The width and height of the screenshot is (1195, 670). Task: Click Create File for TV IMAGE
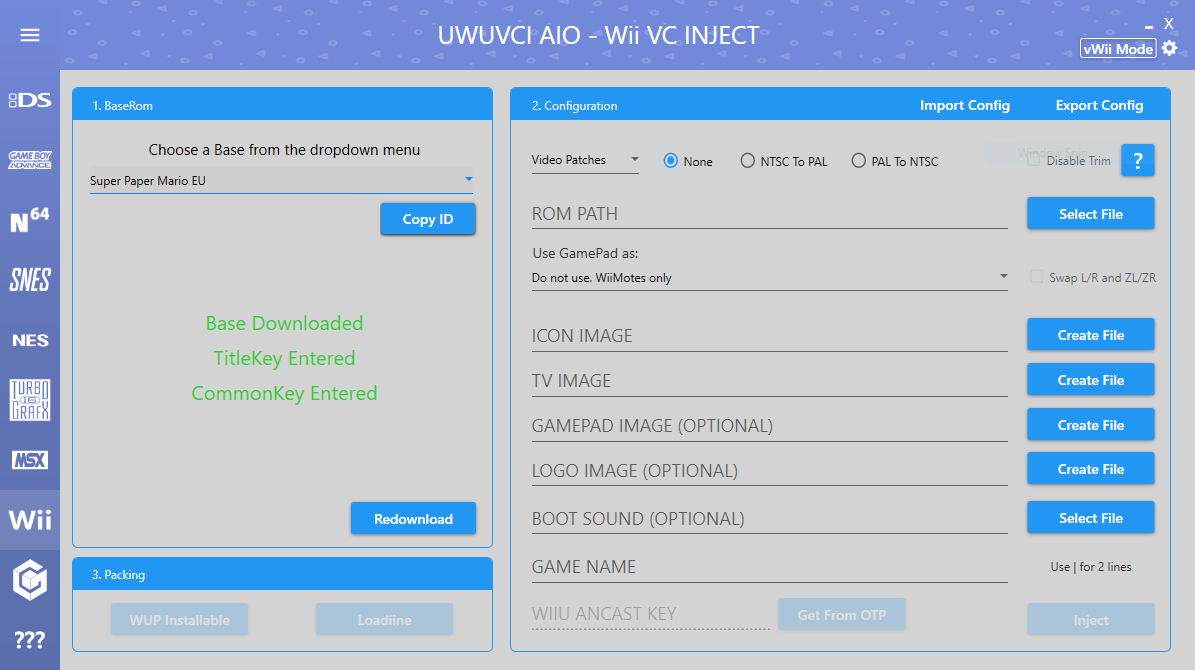pyautogui.click(x=1091, y=380)
